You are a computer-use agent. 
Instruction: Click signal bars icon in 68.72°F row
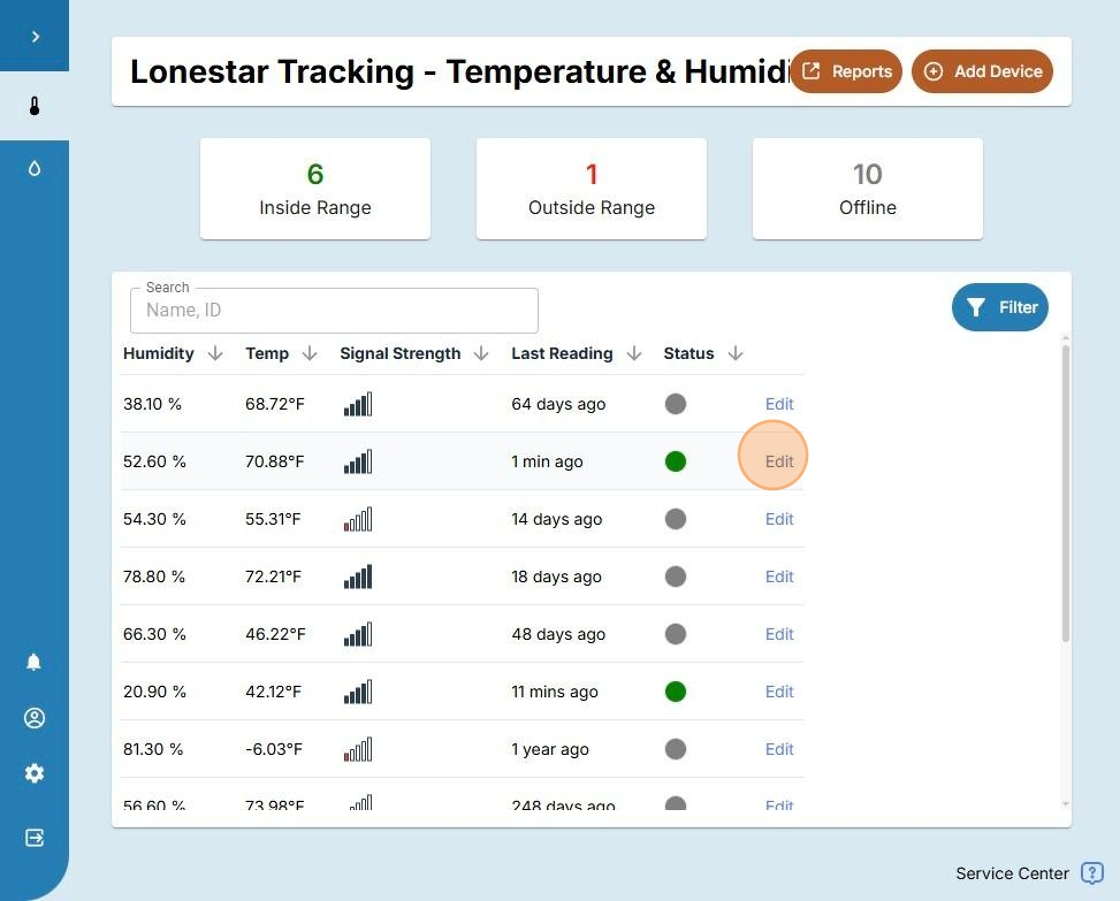[358, 404]
